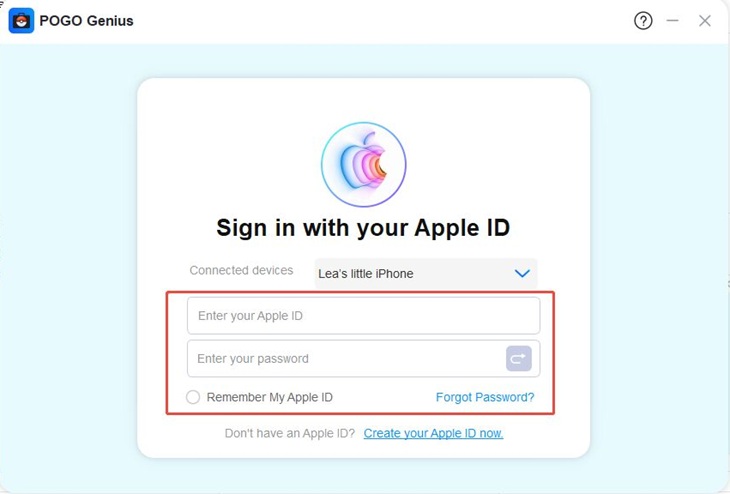Follow the "Create your Apple ID now" link
This screenshot has height=494, width=730.
tap(433, 433)
